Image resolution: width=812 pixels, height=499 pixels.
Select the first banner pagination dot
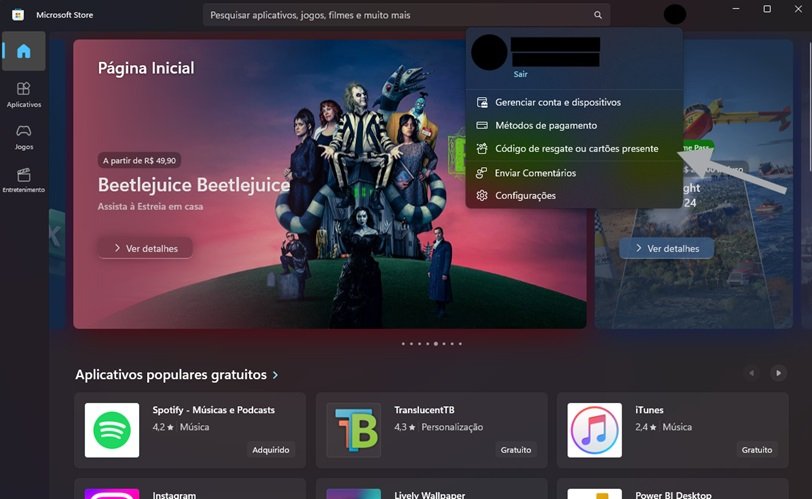click(x=403, y=344)
